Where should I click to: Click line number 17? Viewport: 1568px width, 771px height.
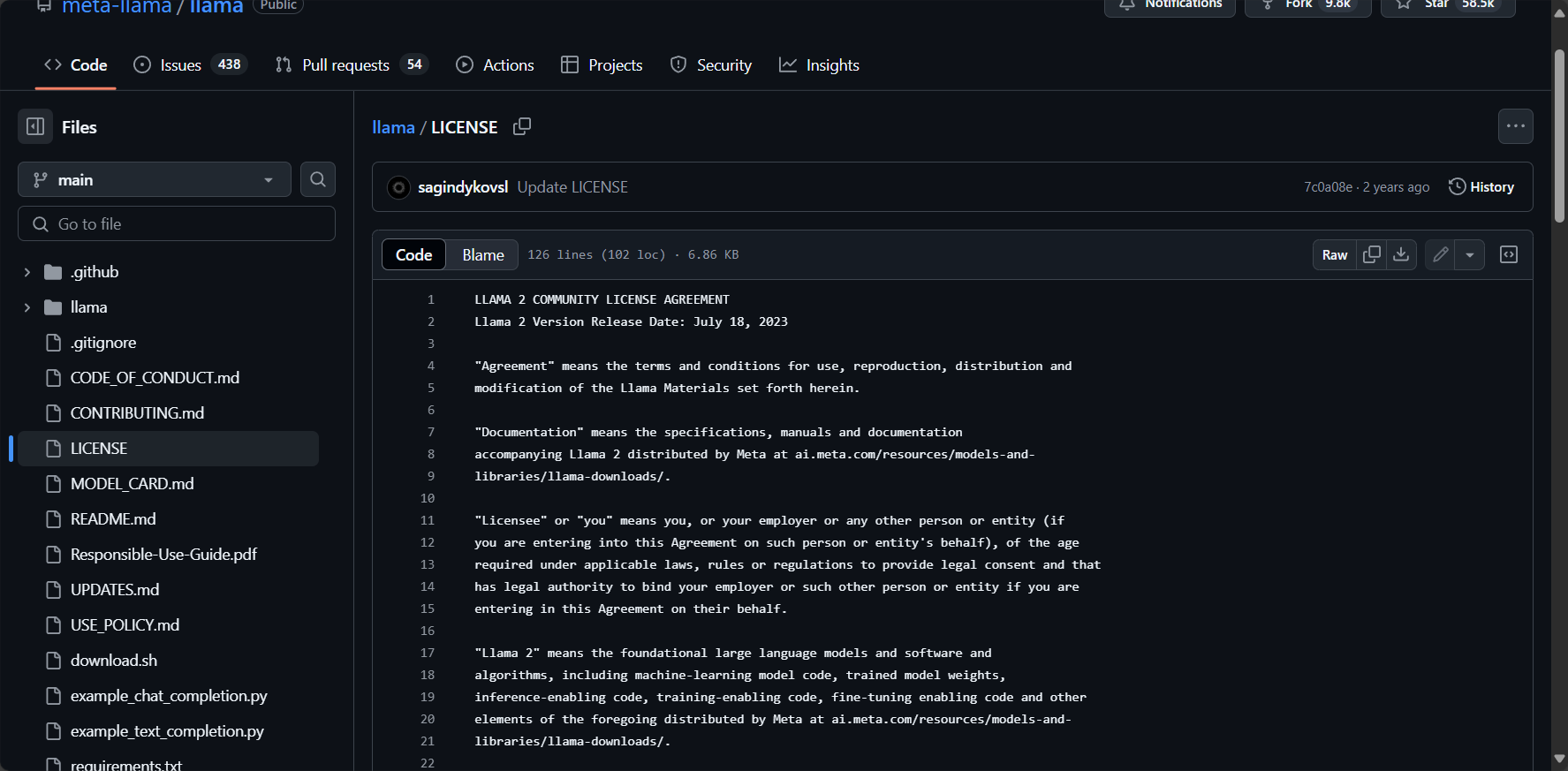pos(428,653)
